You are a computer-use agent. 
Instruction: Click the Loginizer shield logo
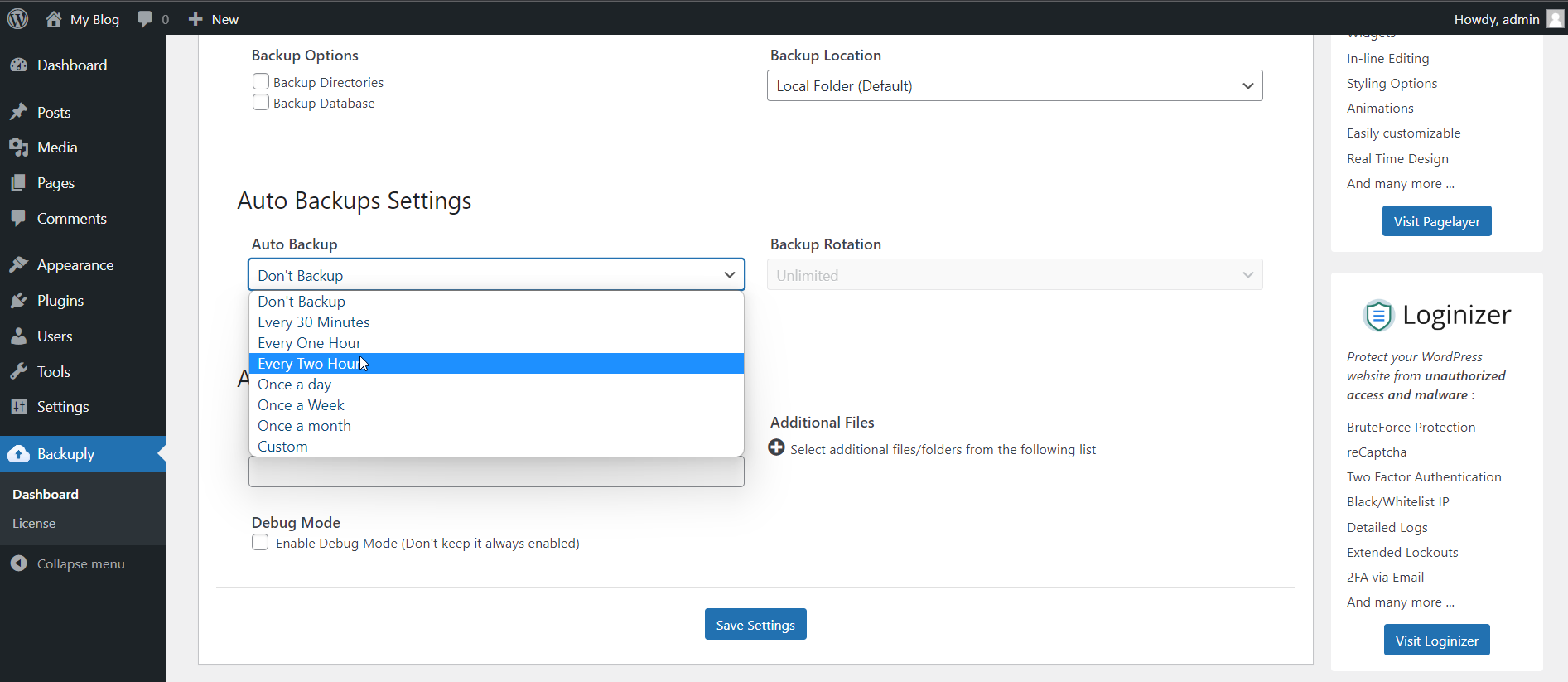(x=1378, y=316)
